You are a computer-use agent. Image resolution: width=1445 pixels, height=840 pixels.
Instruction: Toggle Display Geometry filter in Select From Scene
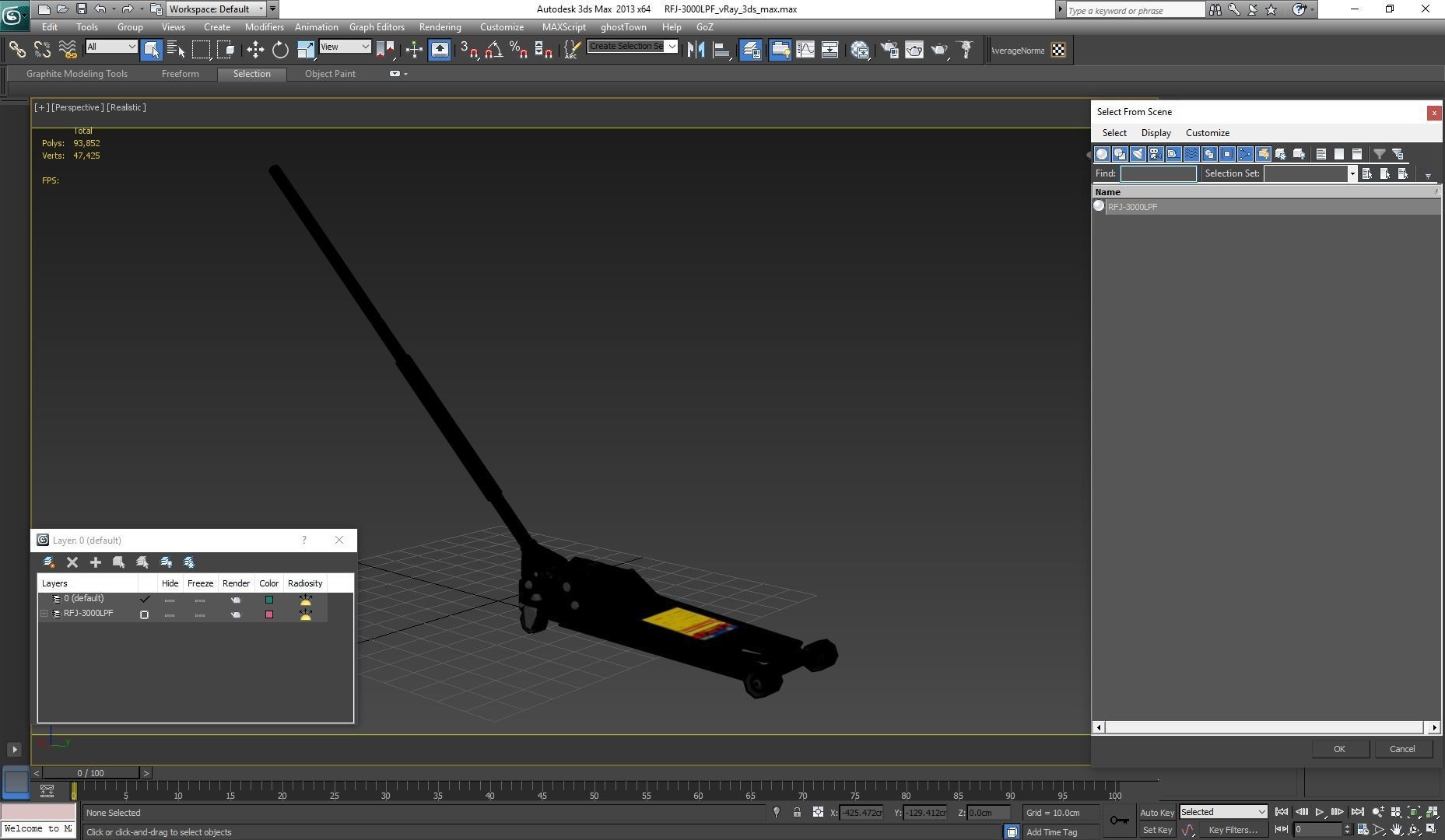[1102, 154]
